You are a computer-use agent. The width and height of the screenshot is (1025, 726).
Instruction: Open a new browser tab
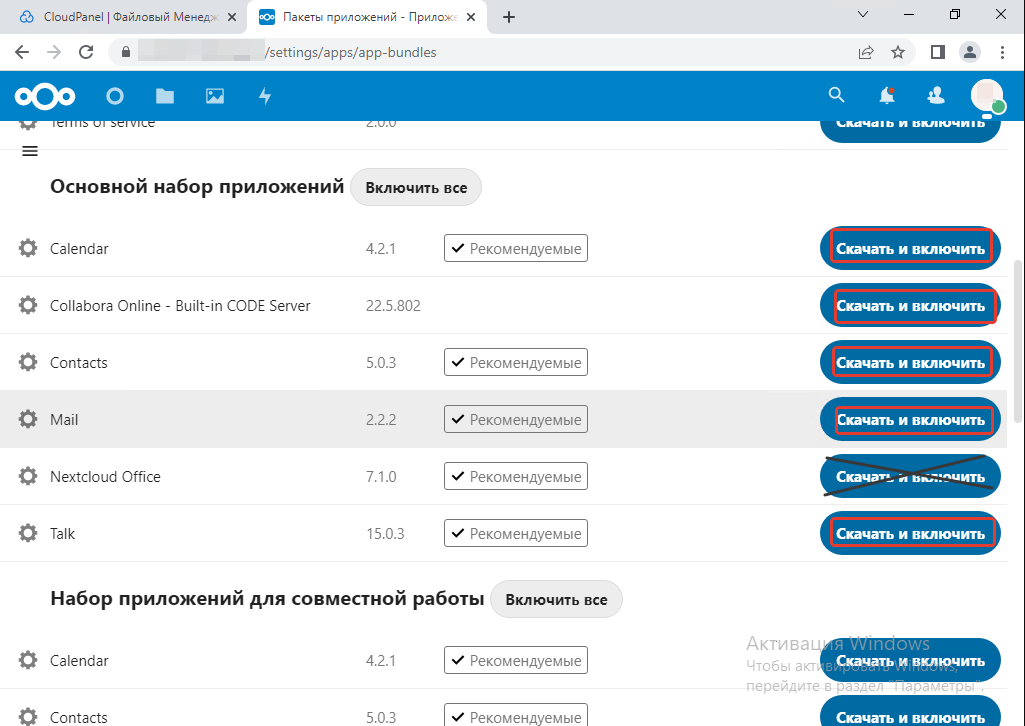[509, 17]
